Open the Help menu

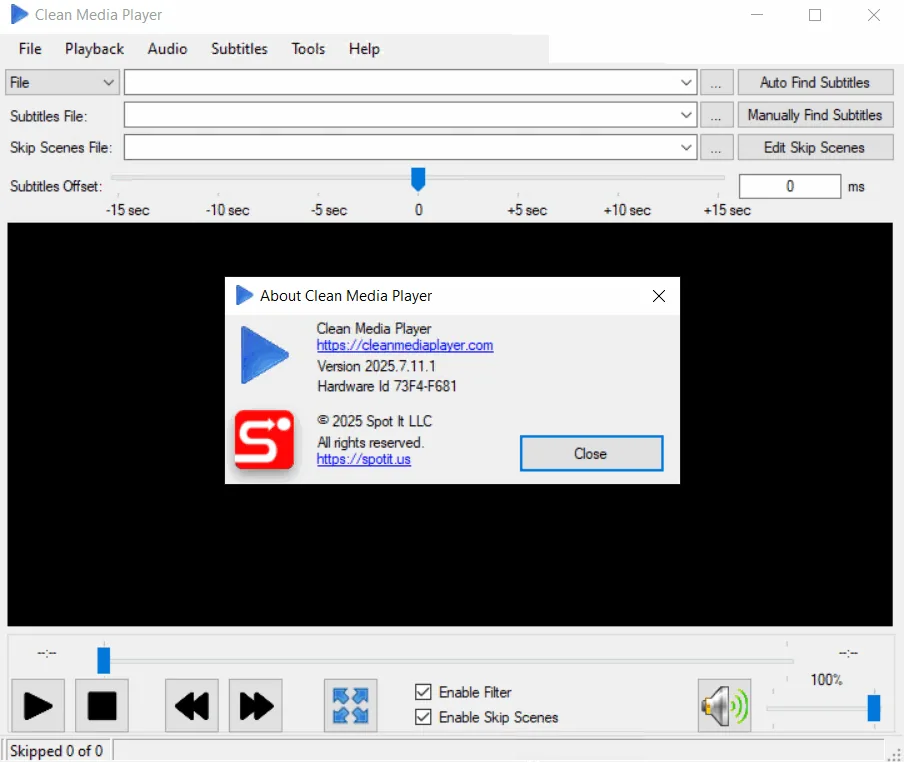click(364, 49)
